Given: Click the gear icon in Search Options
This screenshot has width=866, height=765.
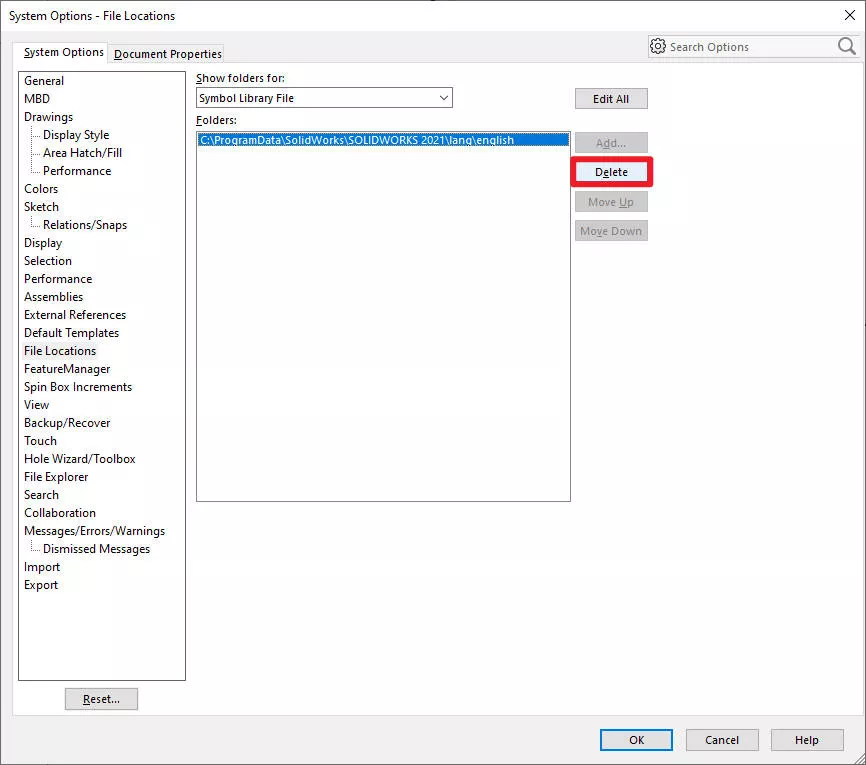Looking at the screenshot, I should pos(658,46).
